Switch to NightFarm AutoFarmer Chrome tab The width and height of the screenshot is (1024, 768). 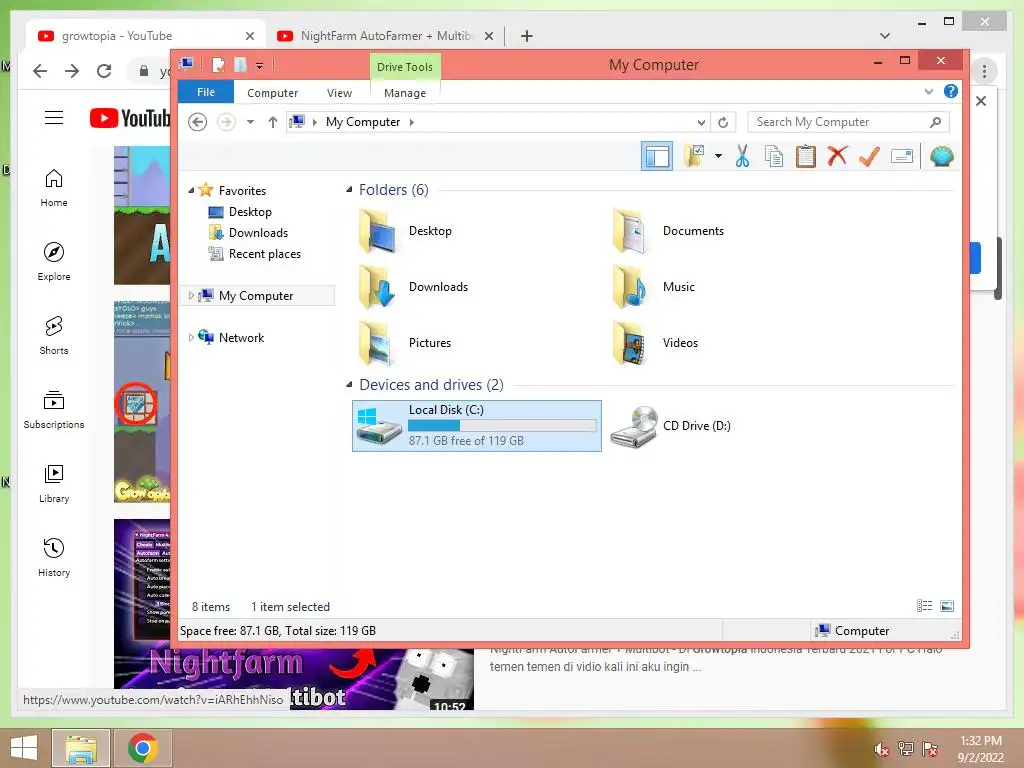point(385,36)
